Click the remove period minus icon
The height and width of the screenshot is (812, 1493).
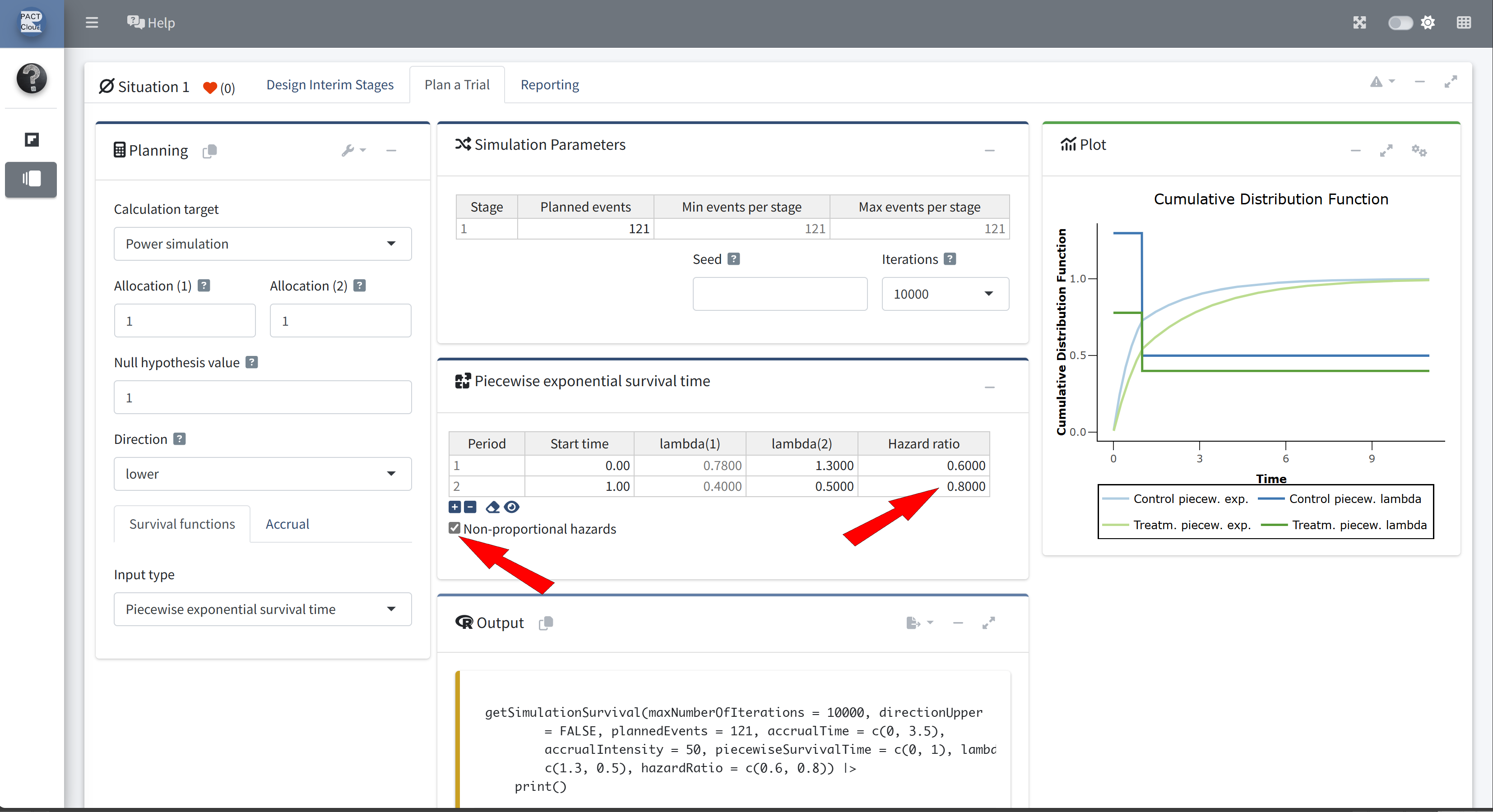(x=470, y=507)
